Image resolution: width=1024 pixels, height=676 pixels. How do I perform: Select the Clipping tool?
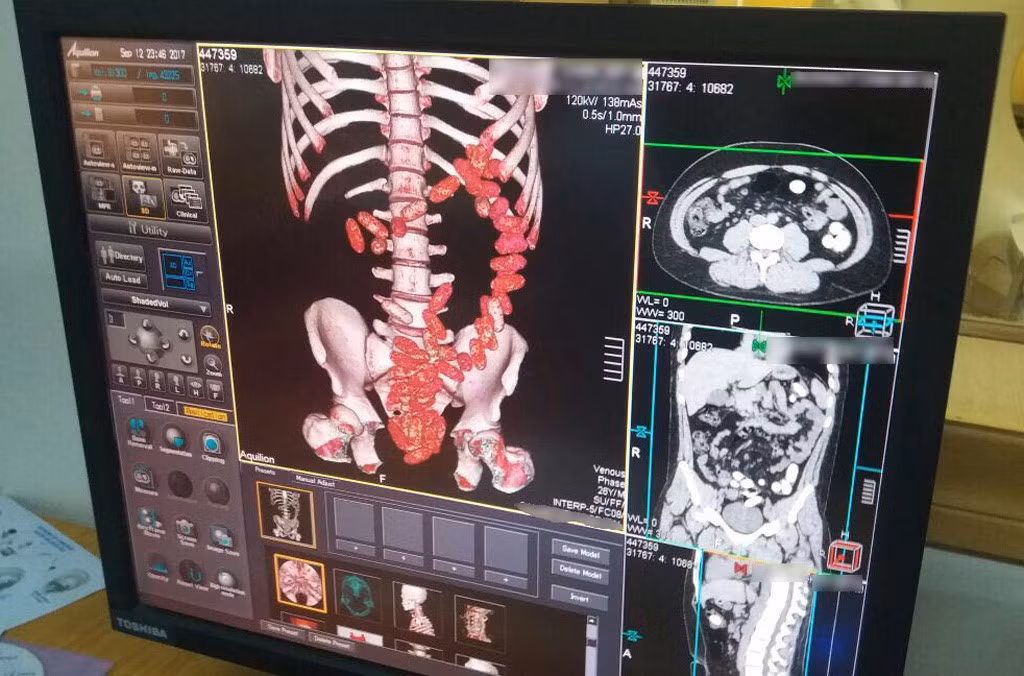point(212,447)
